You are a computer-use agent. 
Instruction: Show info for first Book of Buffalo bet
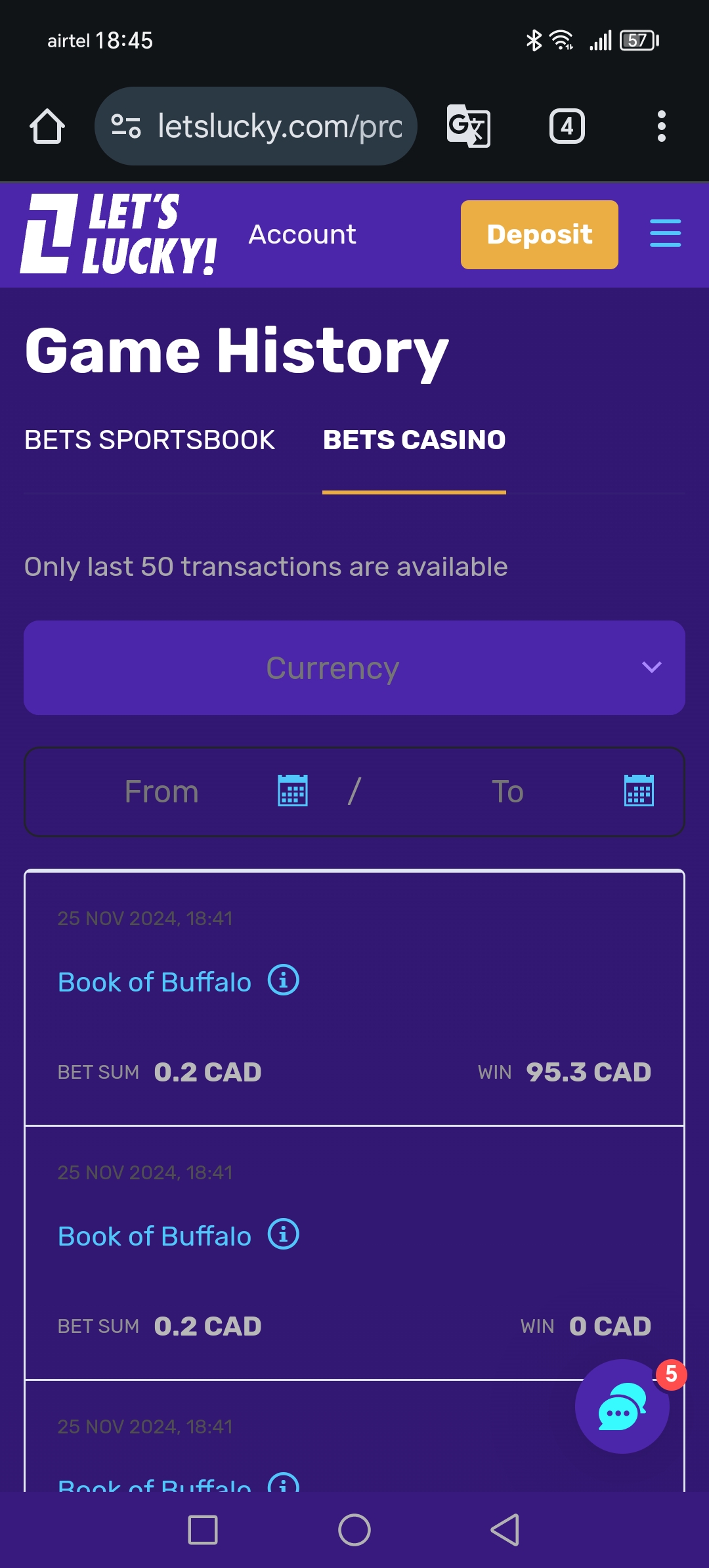coord(284,980)
